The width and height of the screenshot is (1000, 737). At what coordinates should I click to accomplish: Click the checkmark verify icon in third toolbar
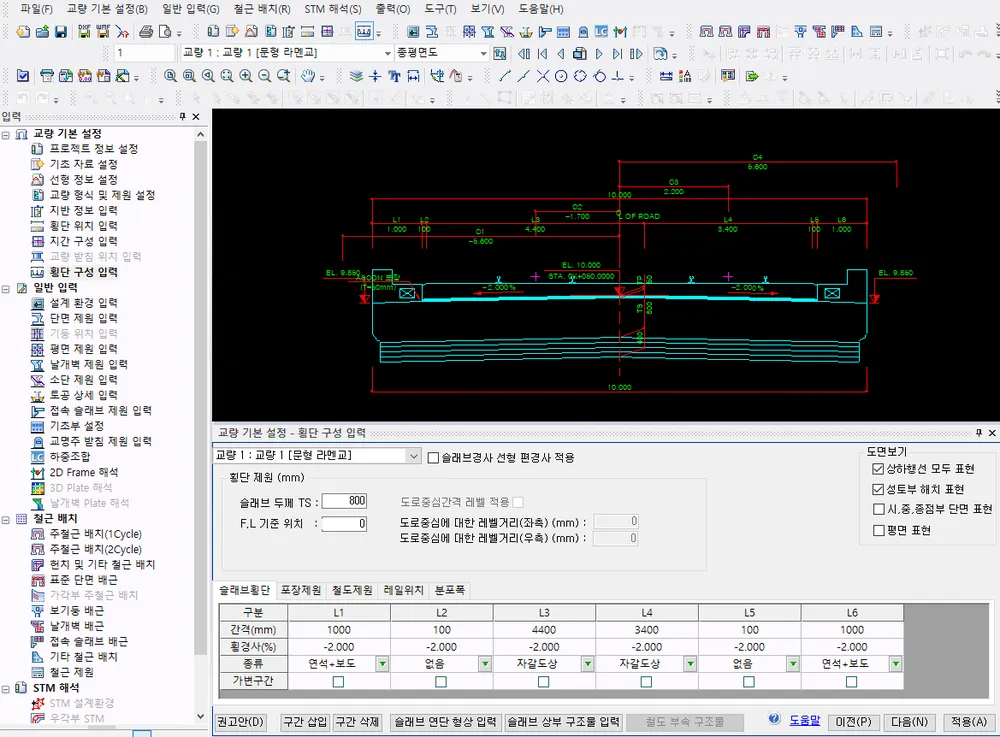tap(23, 76)
